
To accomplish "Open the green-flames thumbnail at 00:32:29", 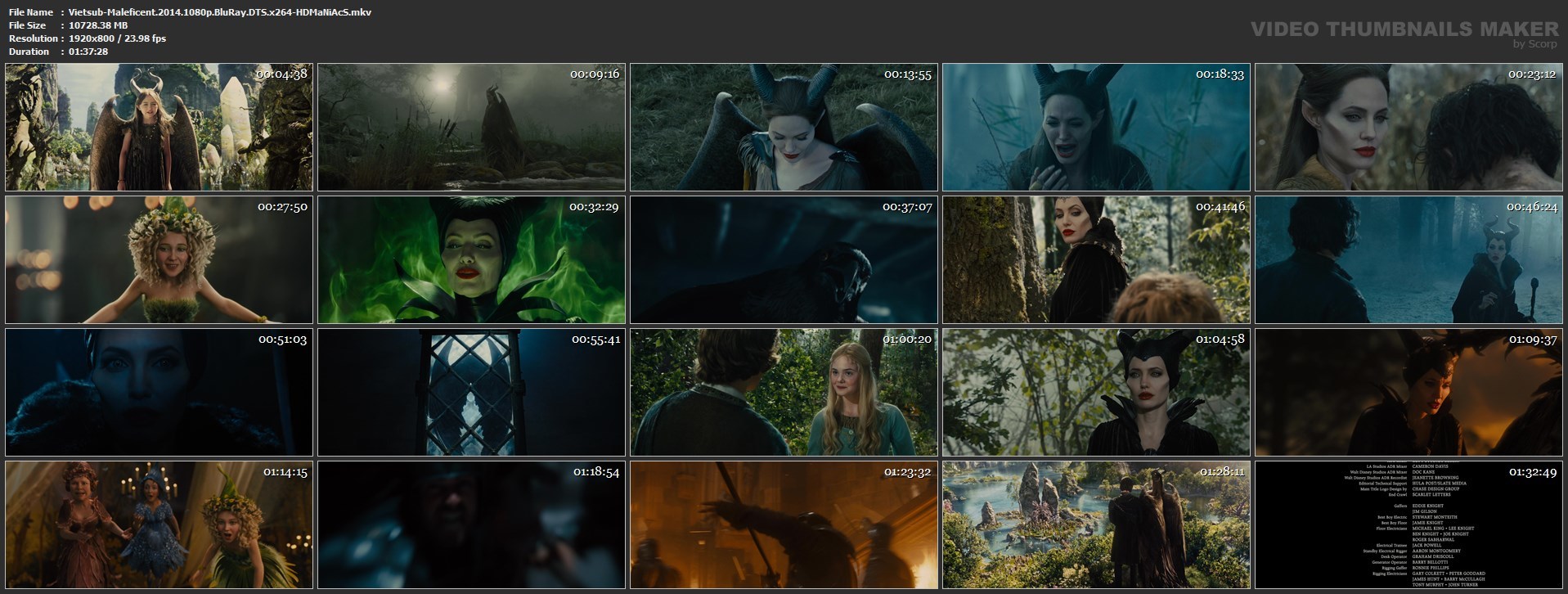I will click(471, 259).
